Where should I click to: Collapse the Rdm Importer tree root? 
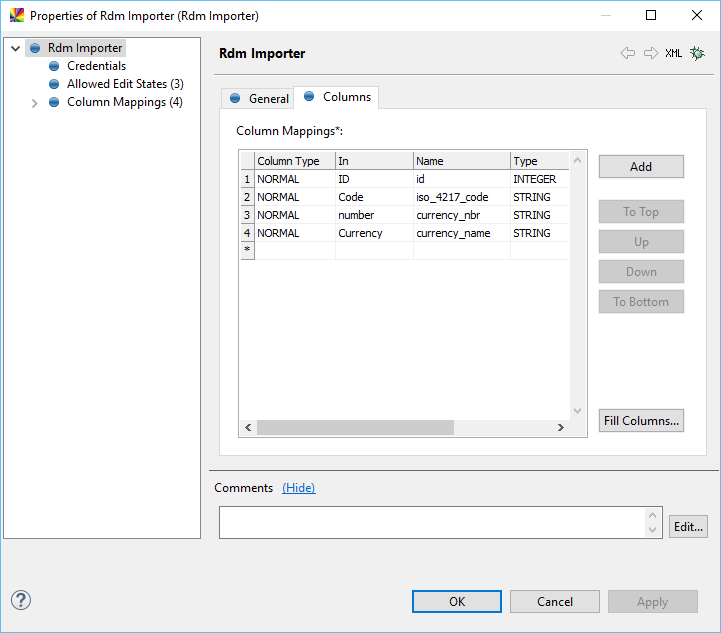[x=16, y=48]
